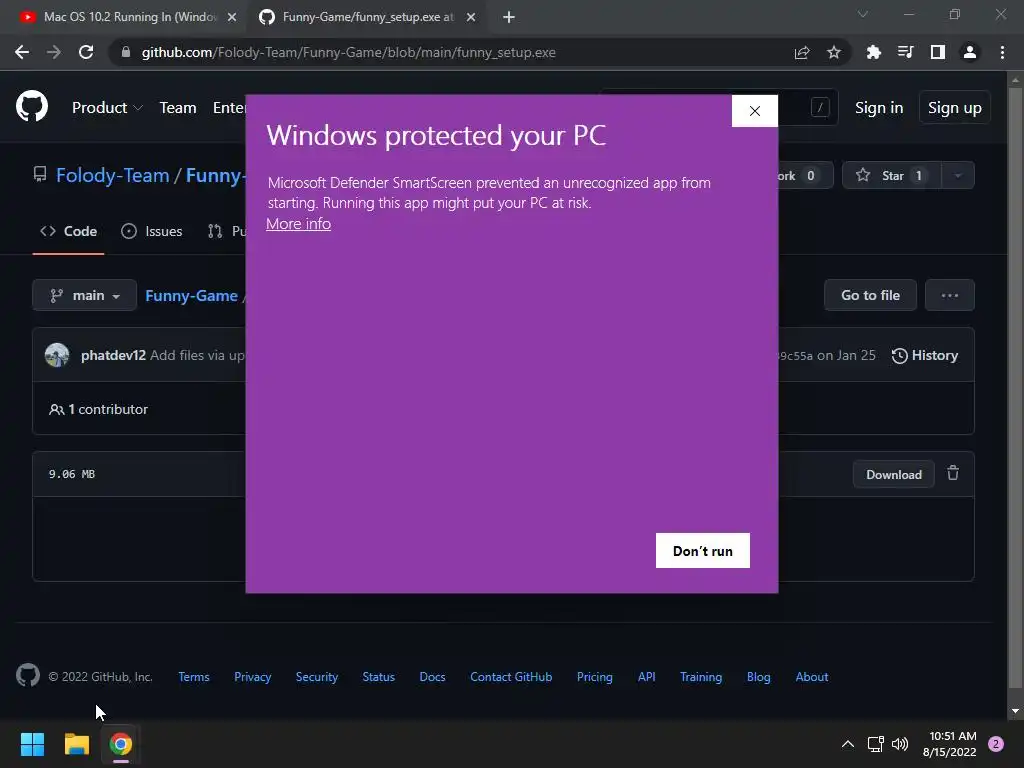Screen dimensions: 1024x768
Task: Reload the page with the refresh icon
Action: (x=86, y=52)
